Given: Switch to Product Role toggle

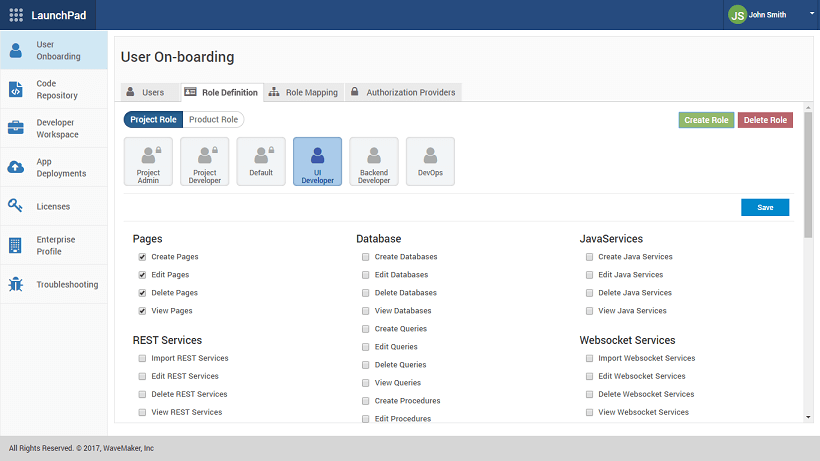Looking at the screenshot, I should (x=213, y=119).
